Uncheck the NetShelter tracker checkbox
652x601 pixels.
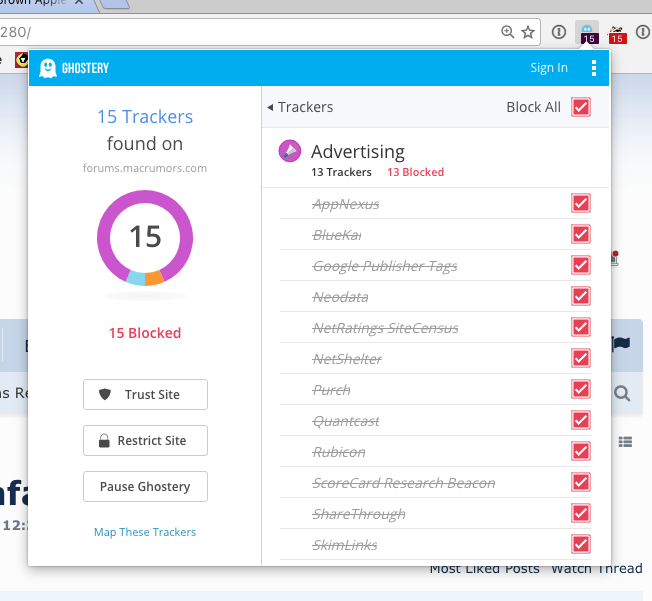coord(581,358)
